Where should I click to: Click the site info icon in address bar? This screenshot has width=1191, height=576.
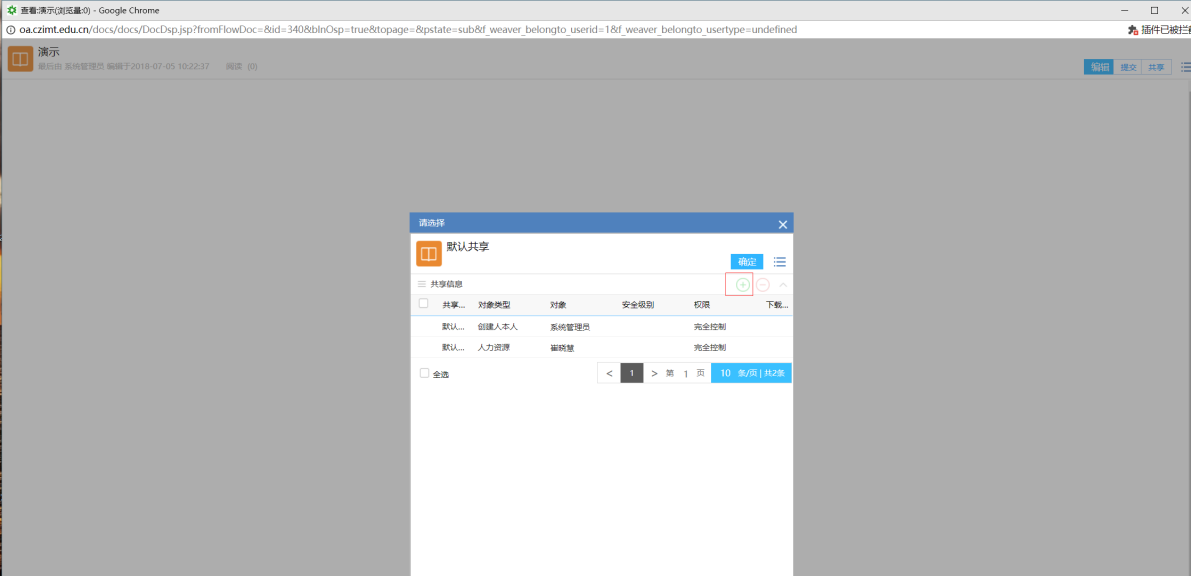coord(10,30)
